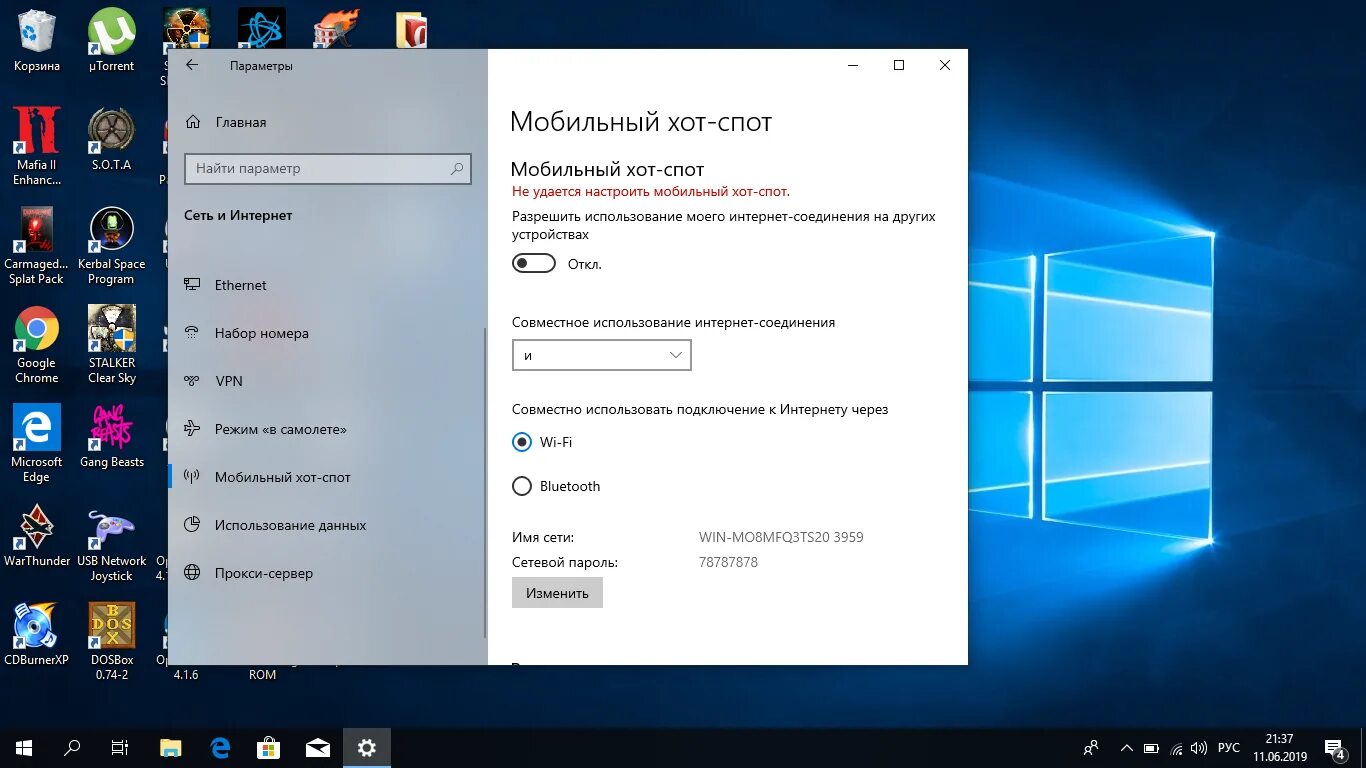Open the Windows Start menu

point(24,747)
